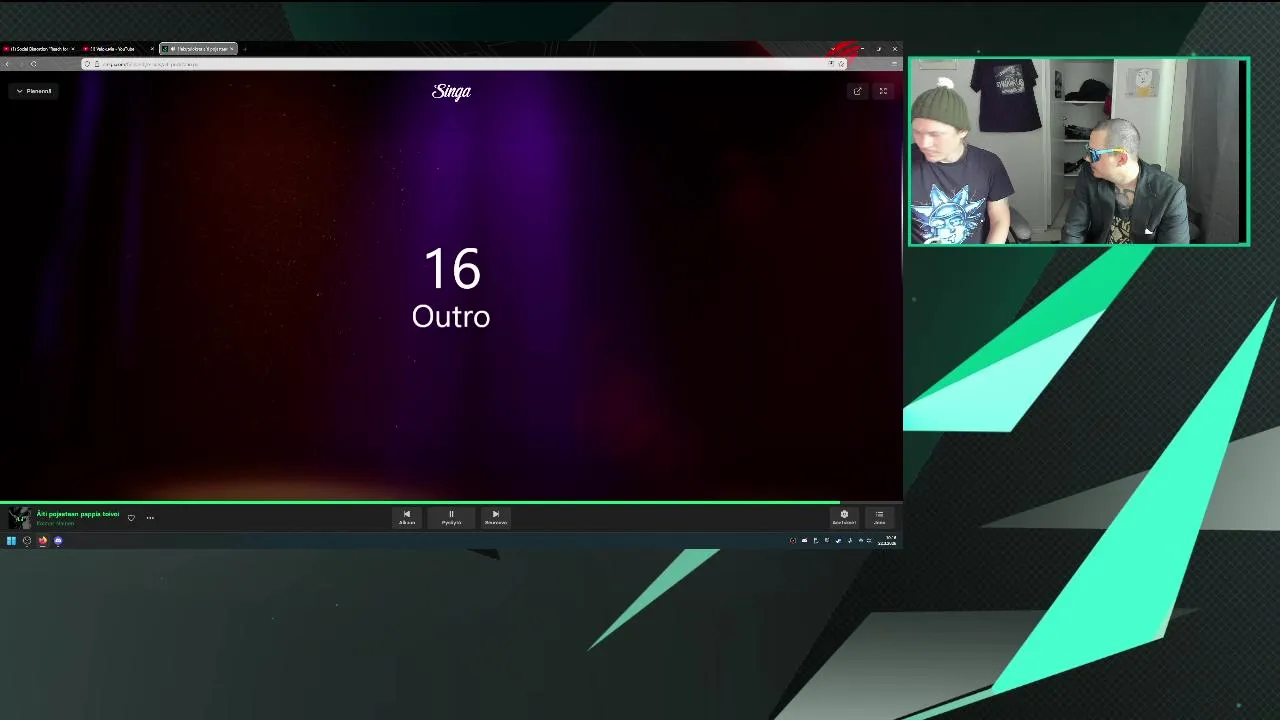This screenshot has width=1280, height=720.
Task: Open the Asetukset settings gear
Action: pos(844,517)
